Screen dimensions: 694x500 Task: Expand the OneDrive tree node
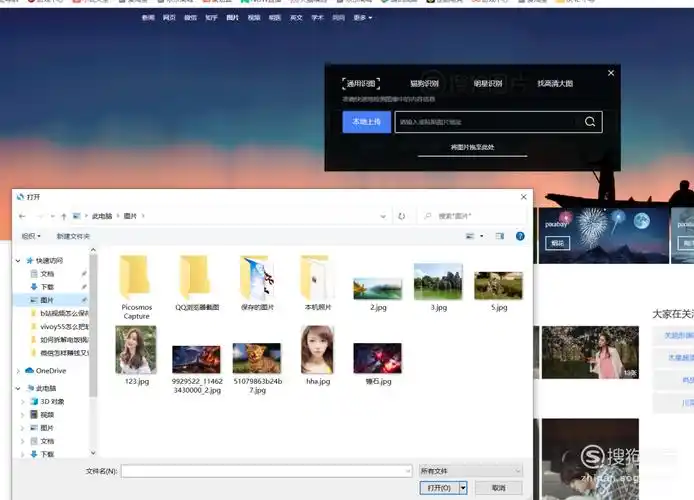[19, 370]
